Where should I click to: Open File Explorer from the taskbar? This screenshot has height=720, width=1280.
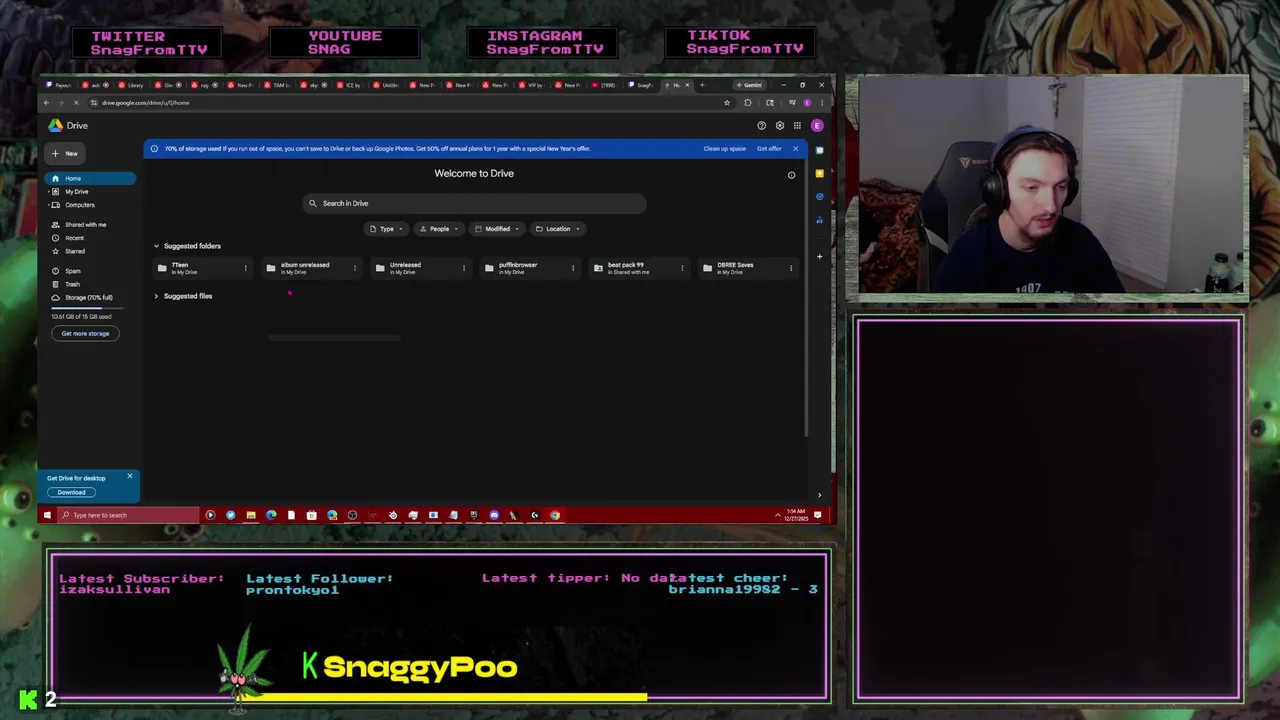[251, 515]
